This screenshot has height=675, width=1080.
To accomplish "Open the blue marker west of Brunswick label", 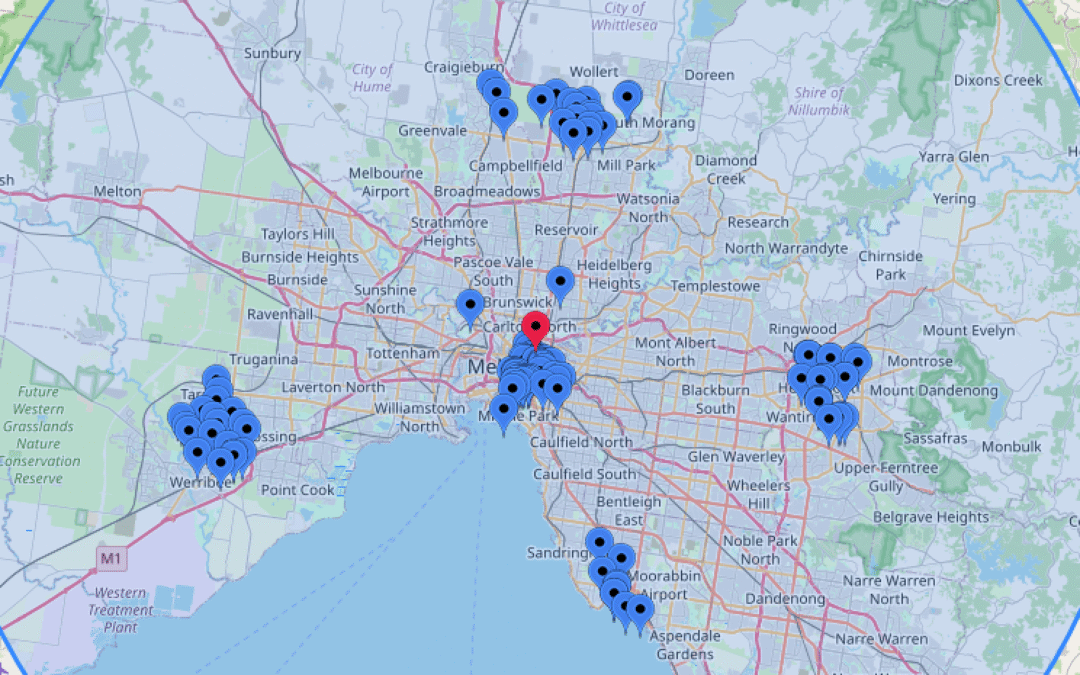I will (470, 309).
